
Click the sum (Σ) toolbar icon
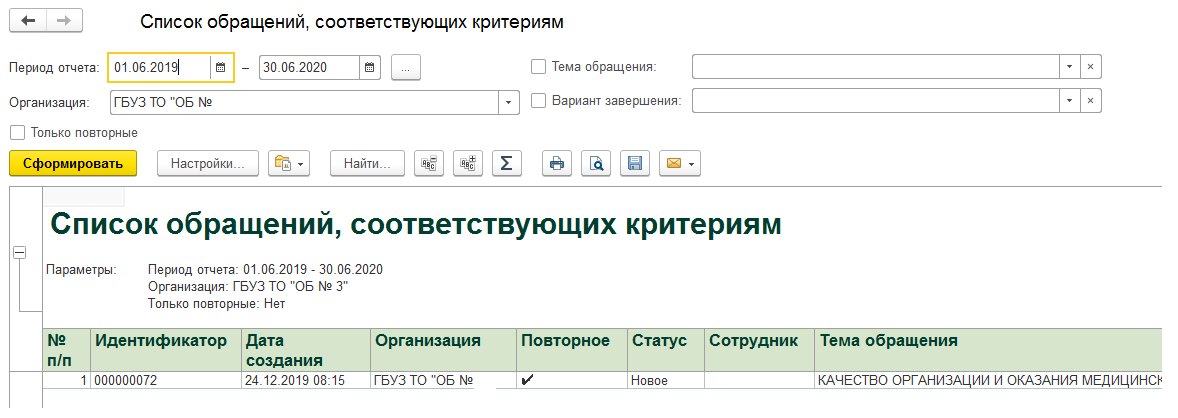[506, 163]
